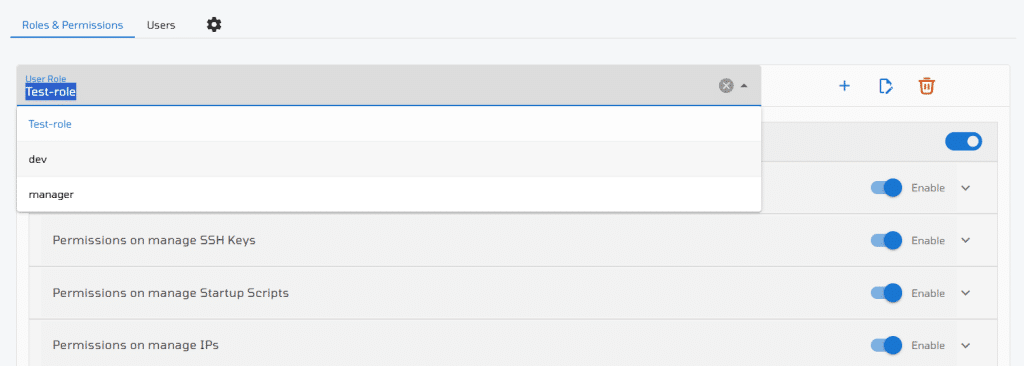Expand the manage SSH Keys chevron
Screen dimensions: 1024x366
(966, 241)
